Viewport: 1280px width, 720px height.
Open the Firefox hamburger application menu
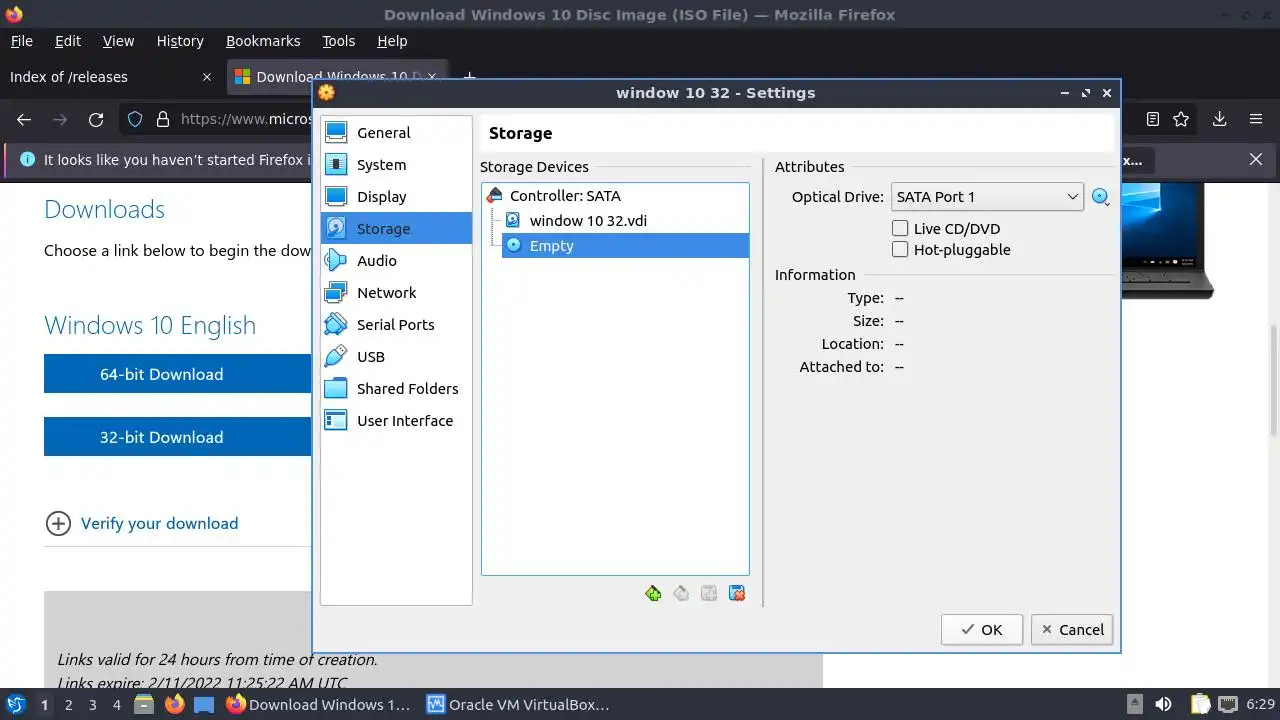[x=1256, y=119]
